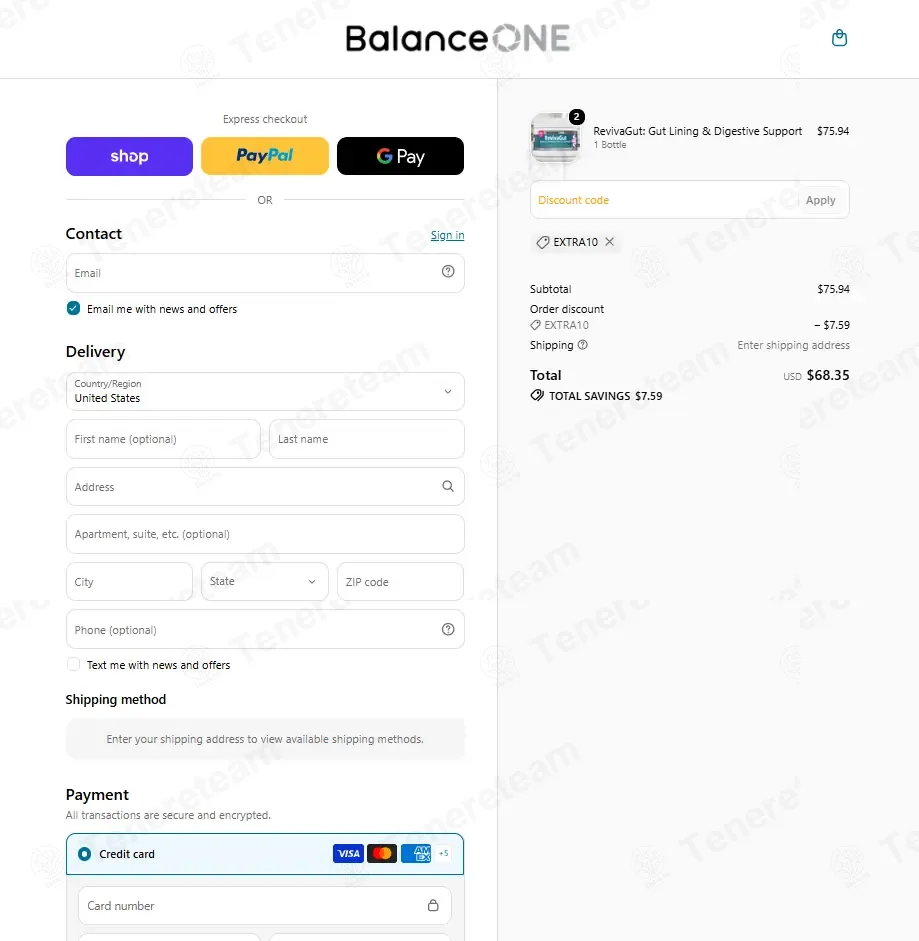Screen dimensions: 919x941
Task: Pay with Shop express checkout
Action: coord(129,156)
